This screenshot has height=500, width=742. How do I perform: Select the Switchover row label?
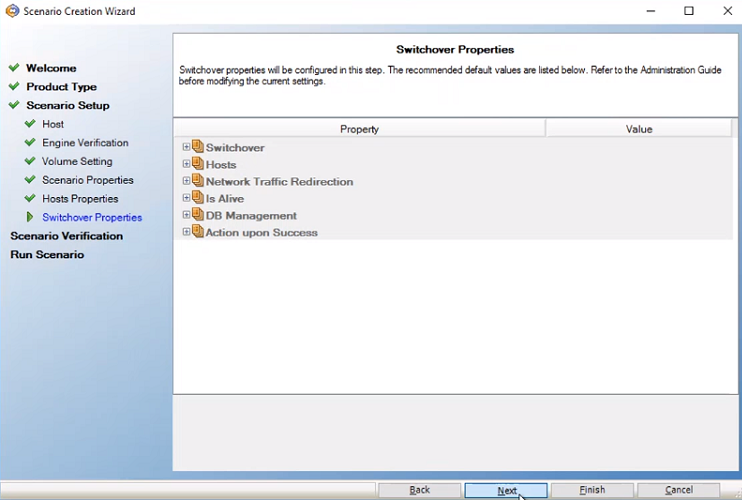tap(235, 148)
